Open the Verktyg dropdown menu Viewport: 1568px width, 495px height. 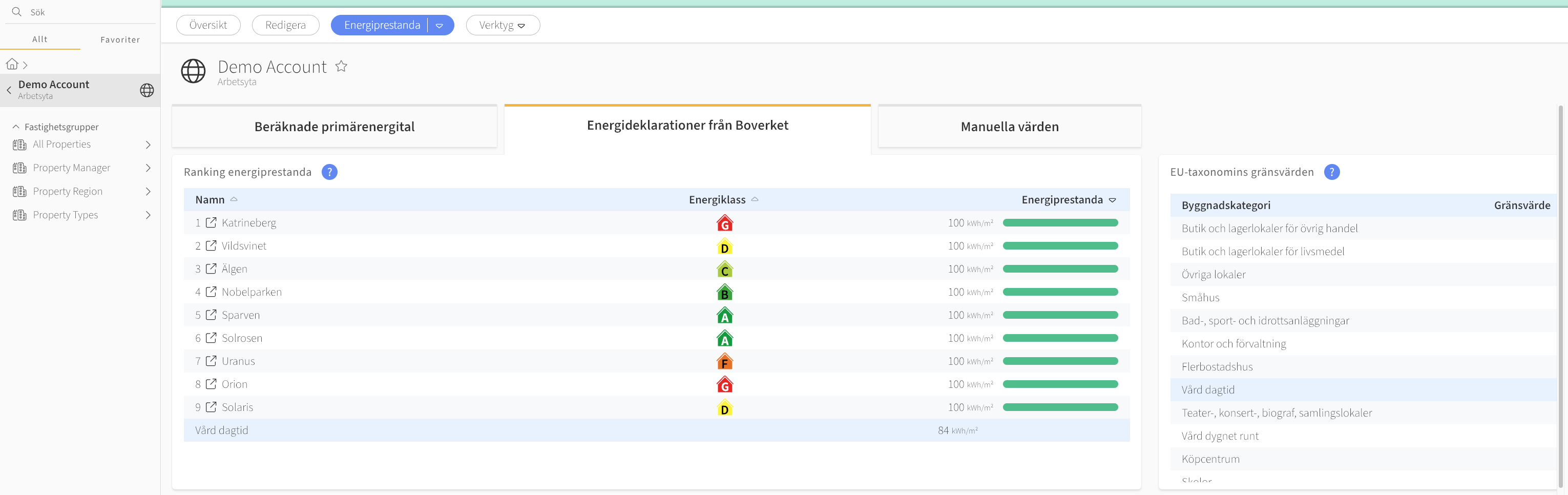tap(502, 26)
